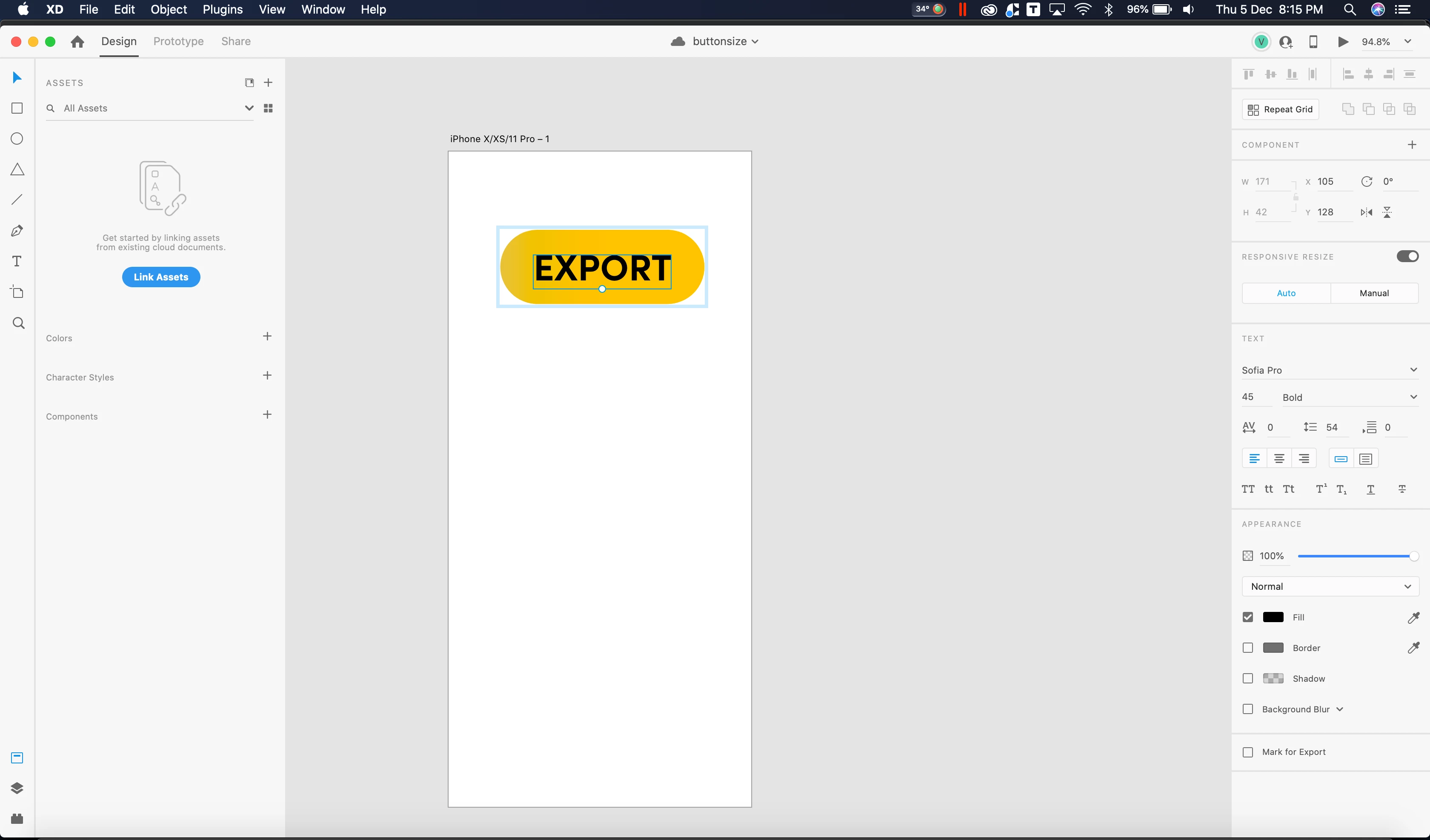Check the Mark for Export box
Viewport: 1430px width, 840px height.
[x=1247, y=752]
